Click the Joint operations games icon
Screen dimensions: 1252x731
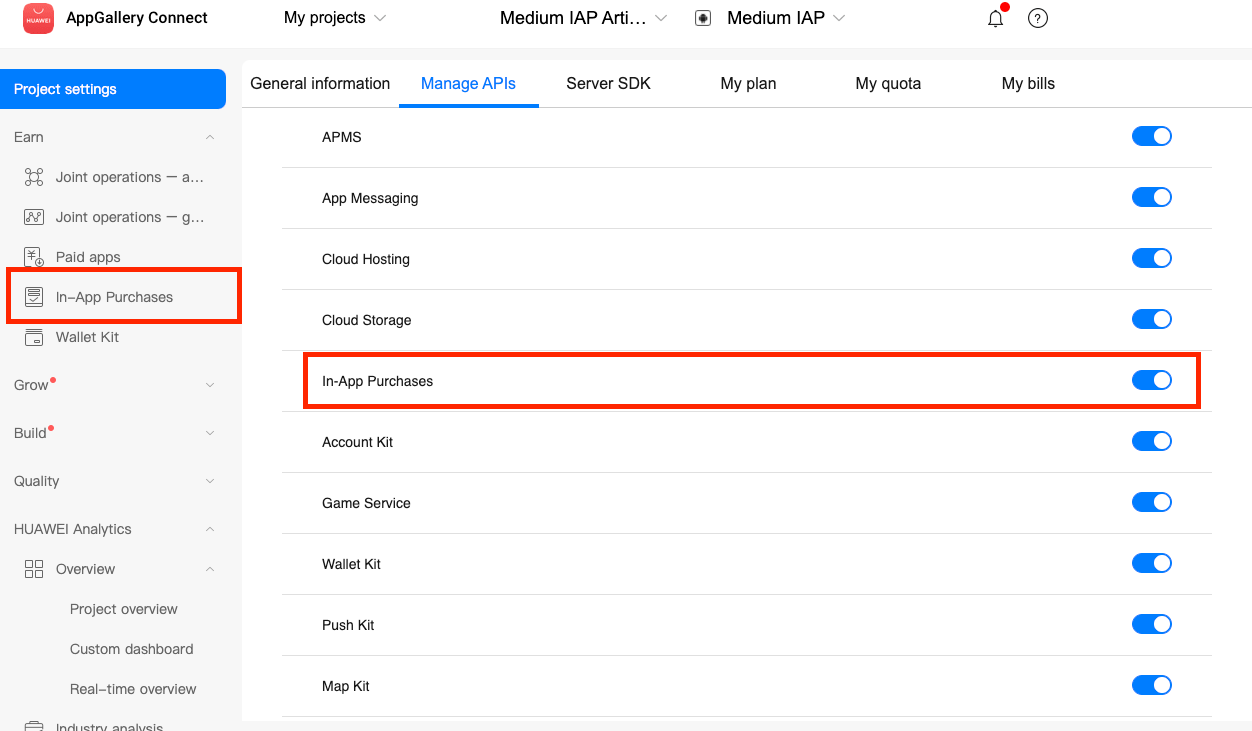(x=34, y=217)
